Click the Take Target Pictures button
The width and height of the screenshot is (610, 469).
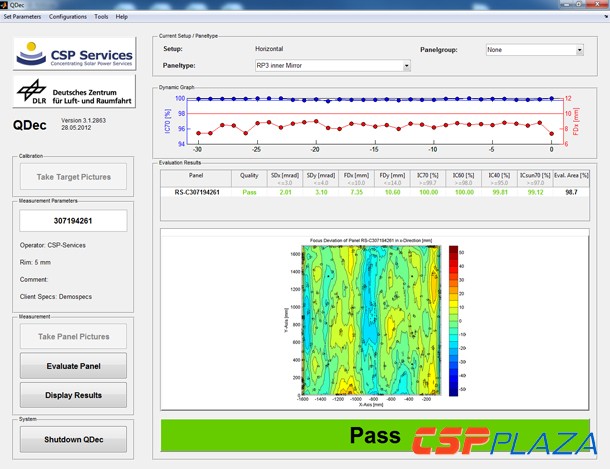tap(75, 176)
